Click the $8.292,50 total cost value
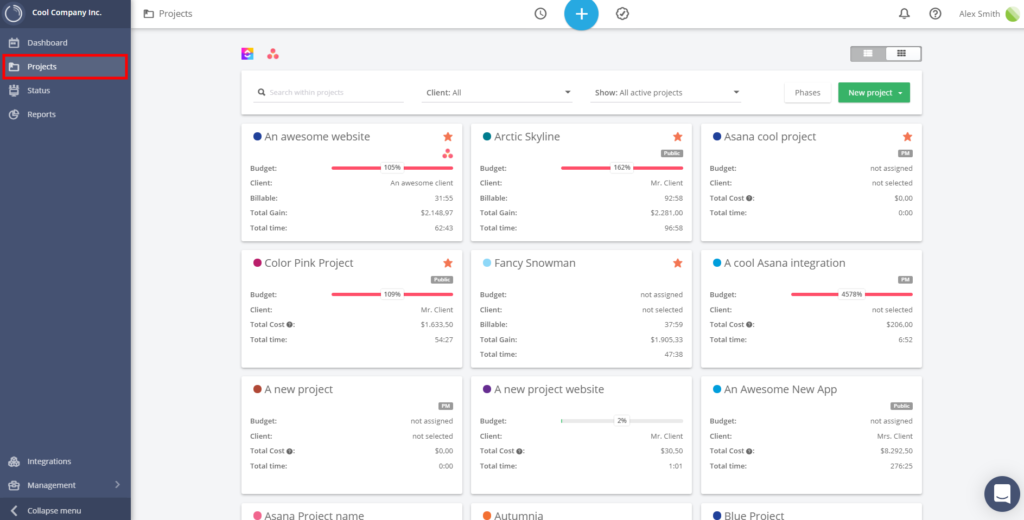Viewport: 1024px width, 520px height. click(x=897, y=451)
